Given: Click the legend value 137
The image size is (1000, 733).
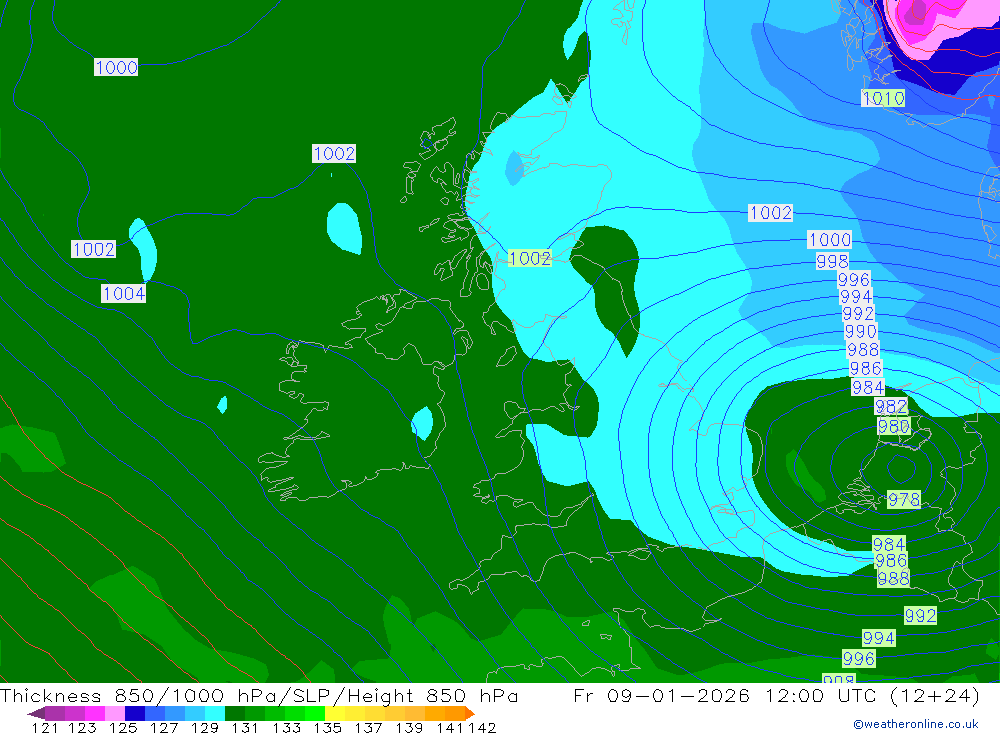Looking at the screenshot, I should click(368, 727).
